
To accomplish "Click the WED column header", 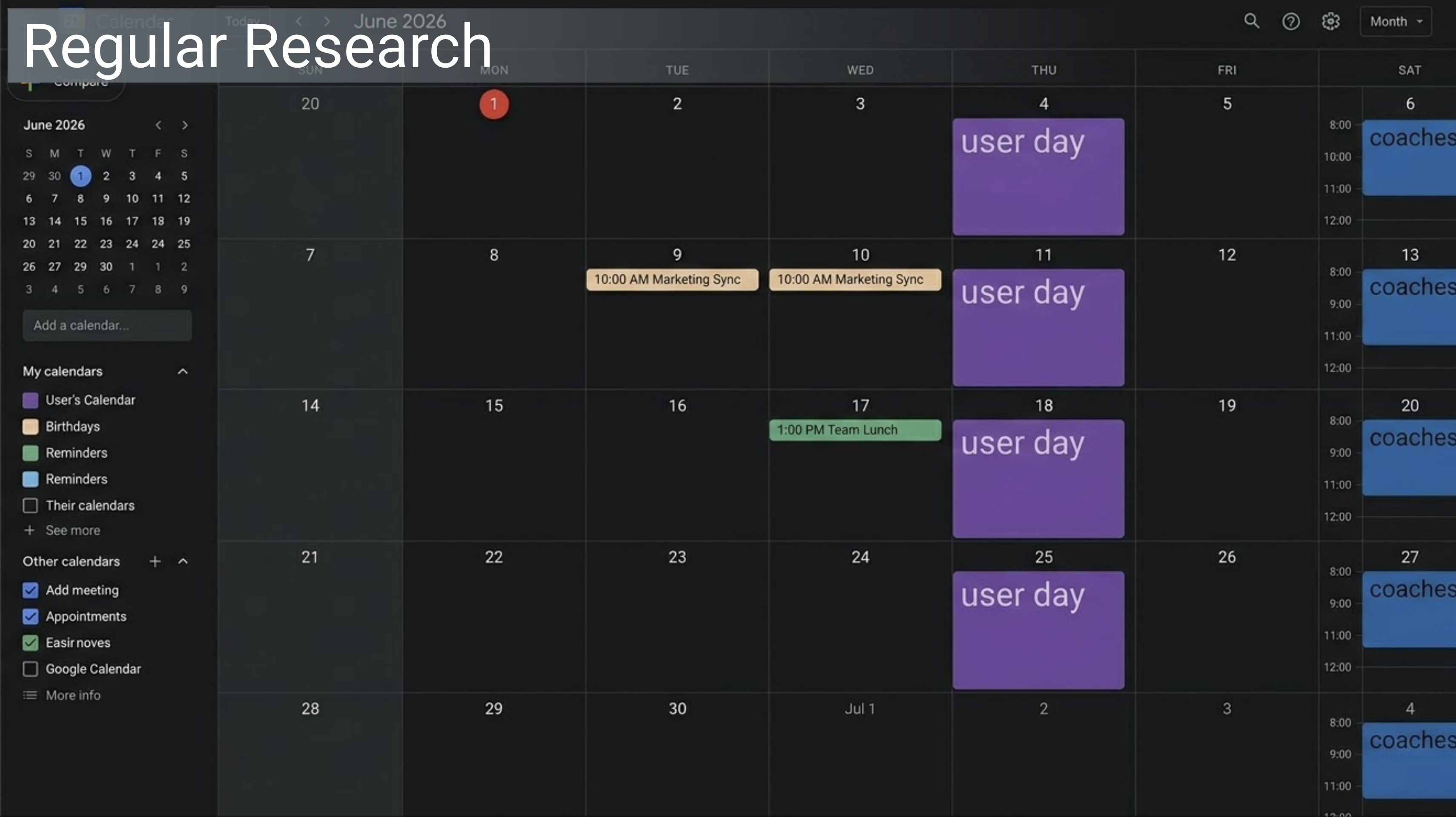I will (860, 70).
